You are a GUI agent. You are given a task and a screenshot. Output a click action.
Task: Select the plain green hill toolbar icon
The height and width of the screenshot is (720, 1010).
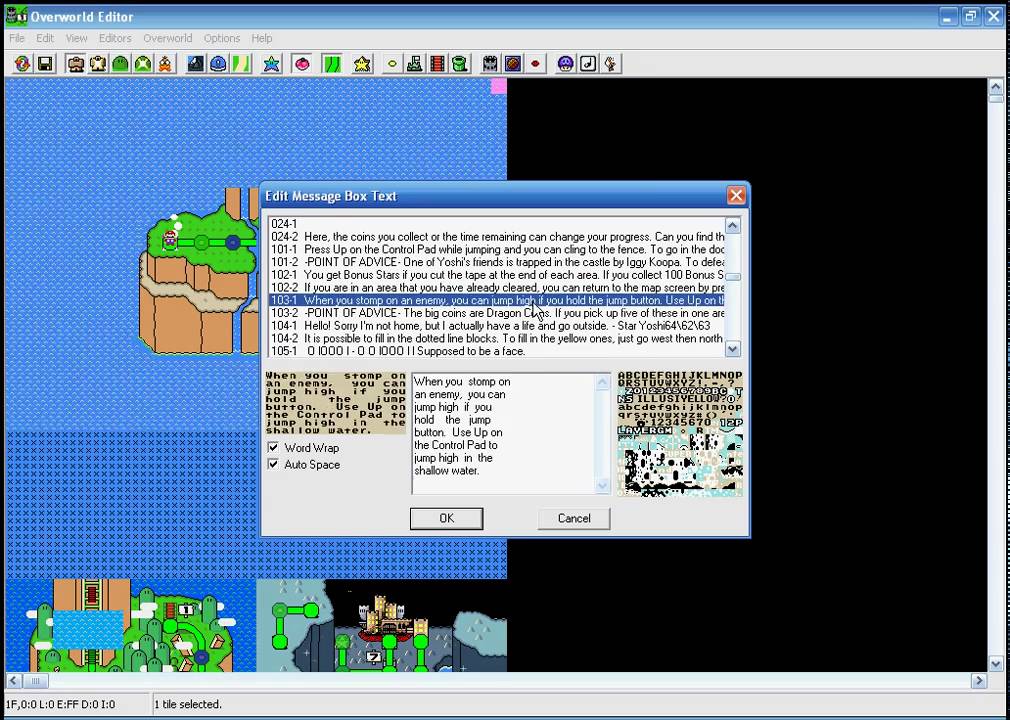(x=120, y=64)
